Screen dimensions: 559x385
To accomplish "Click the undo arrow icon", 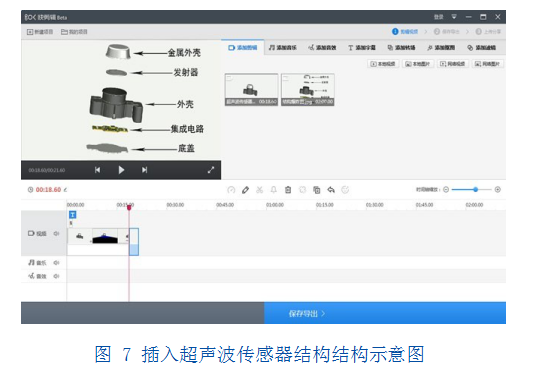I will pyautogui.click(x=331, y=190).
